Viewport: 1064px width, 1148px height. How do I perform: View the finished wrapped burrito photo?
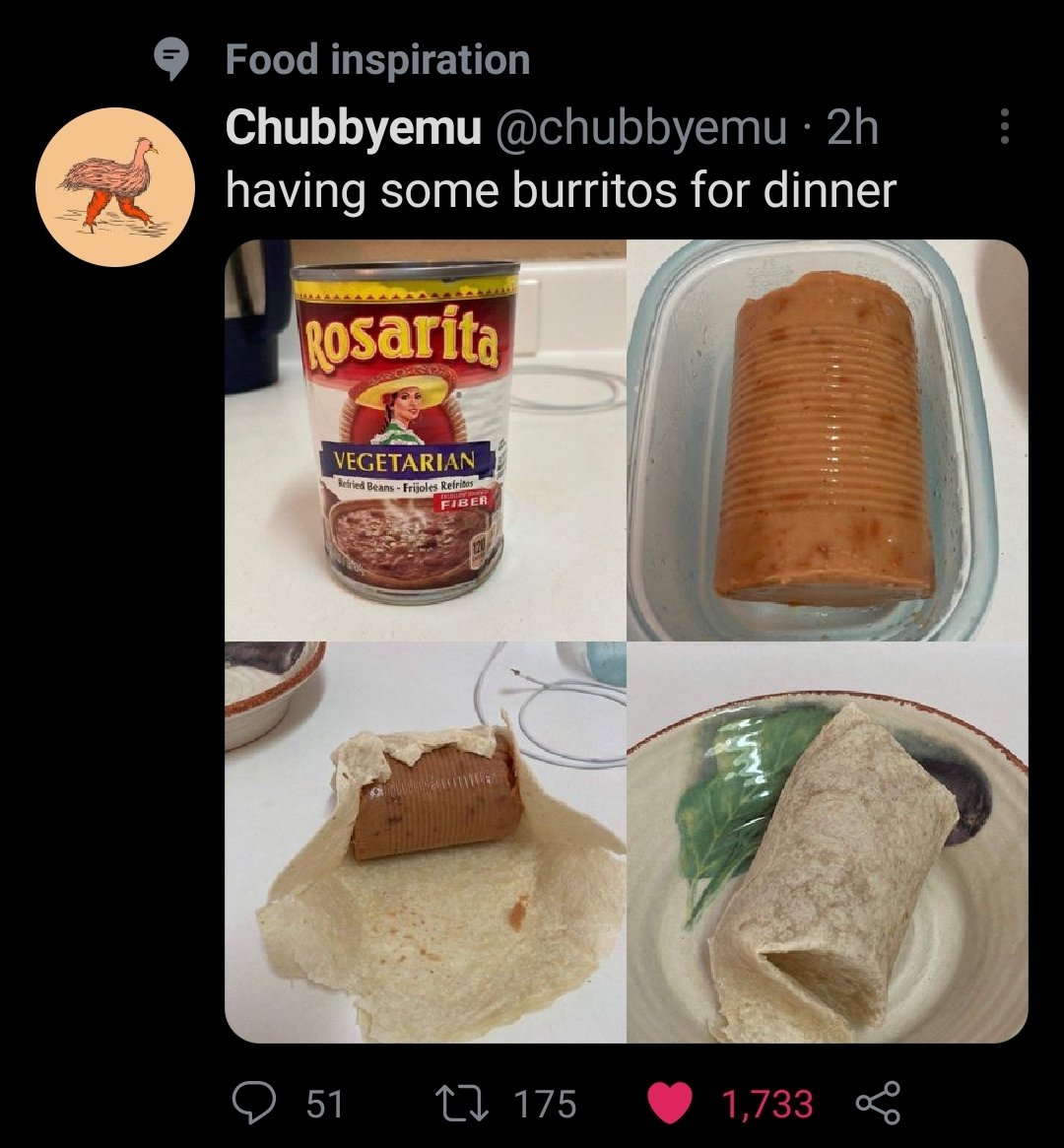tap(828, 843)
